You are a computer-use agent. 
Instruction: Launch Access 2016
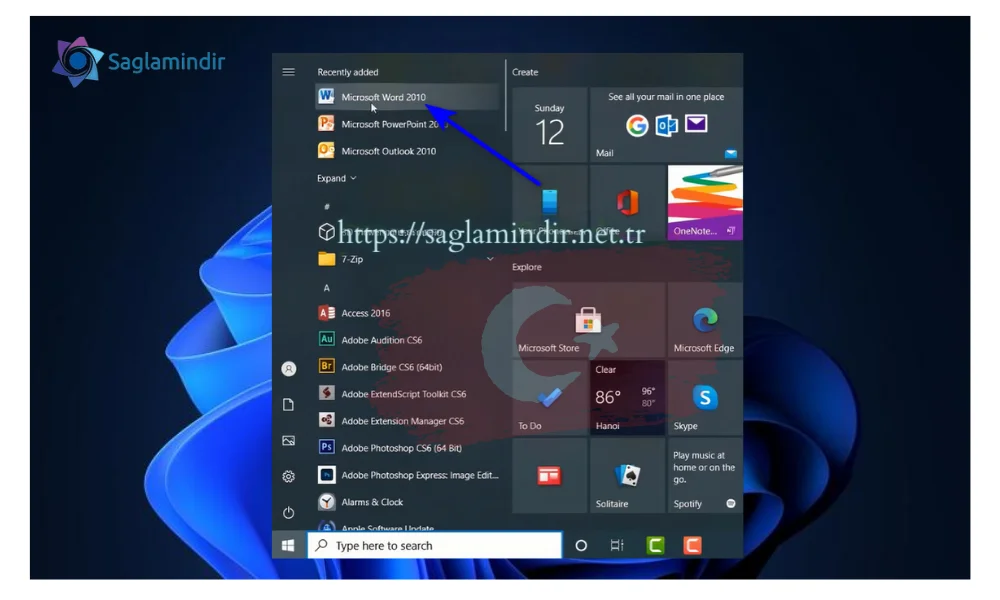(x=407, y=312)
